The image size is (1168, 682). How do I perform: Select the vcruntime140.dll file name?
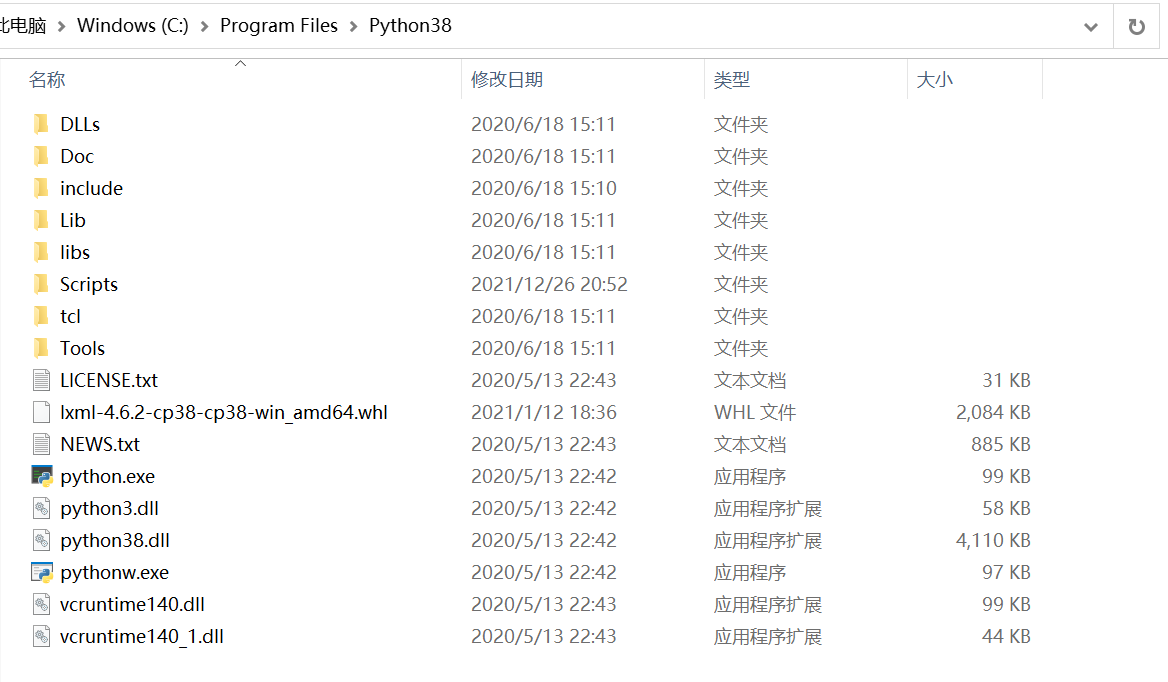coord(132,605)
